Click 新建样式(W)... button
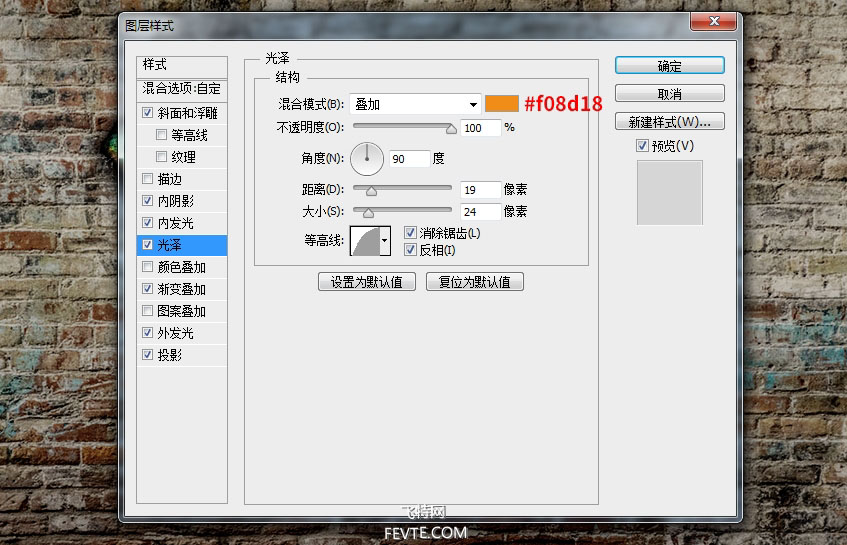This screenshot has height=545, width=847. click(669, 122)
